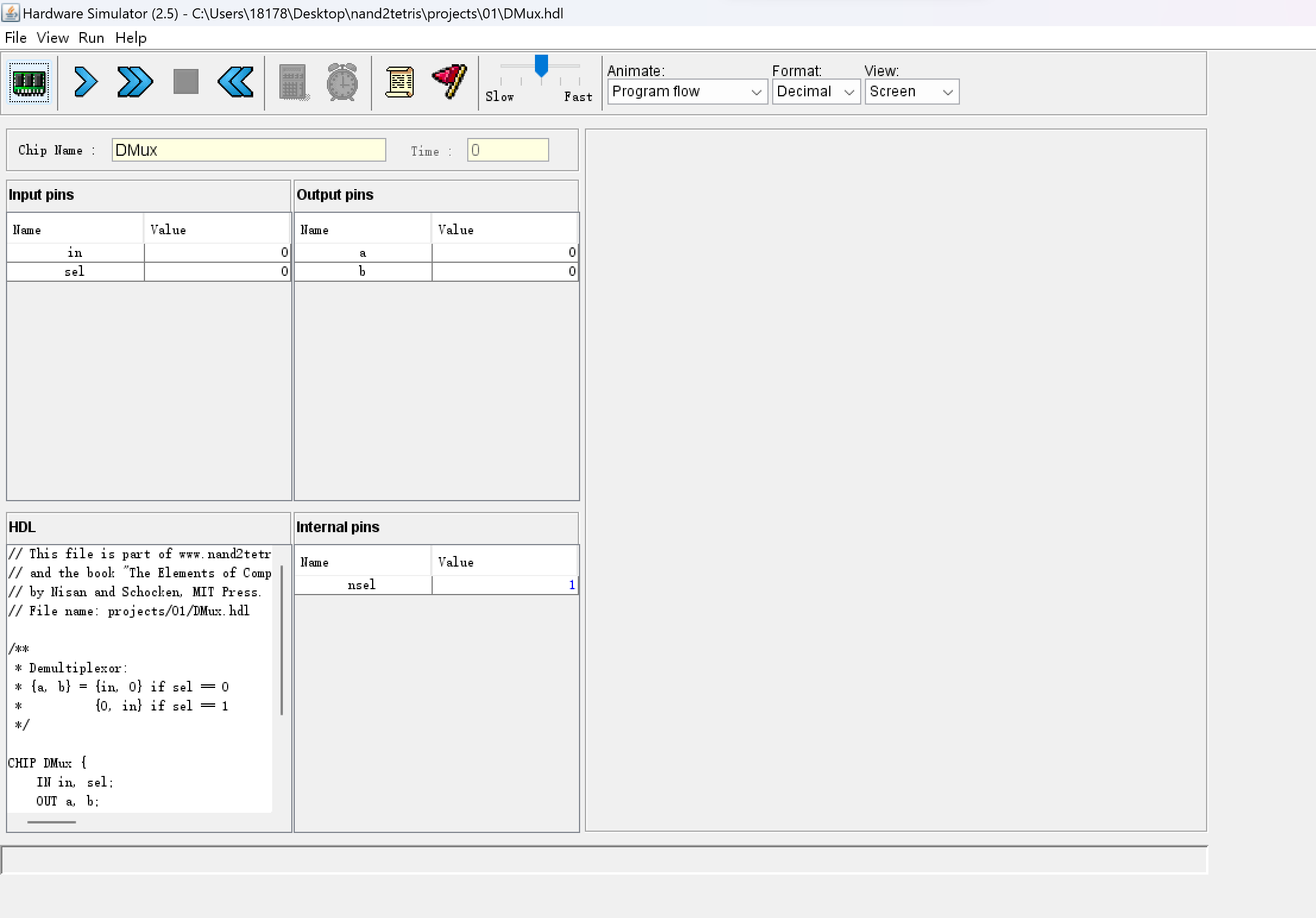Viewport: 1316px width, 918px height.
Task: Click the Load Chip icon
Action: [x=29, y=82]
